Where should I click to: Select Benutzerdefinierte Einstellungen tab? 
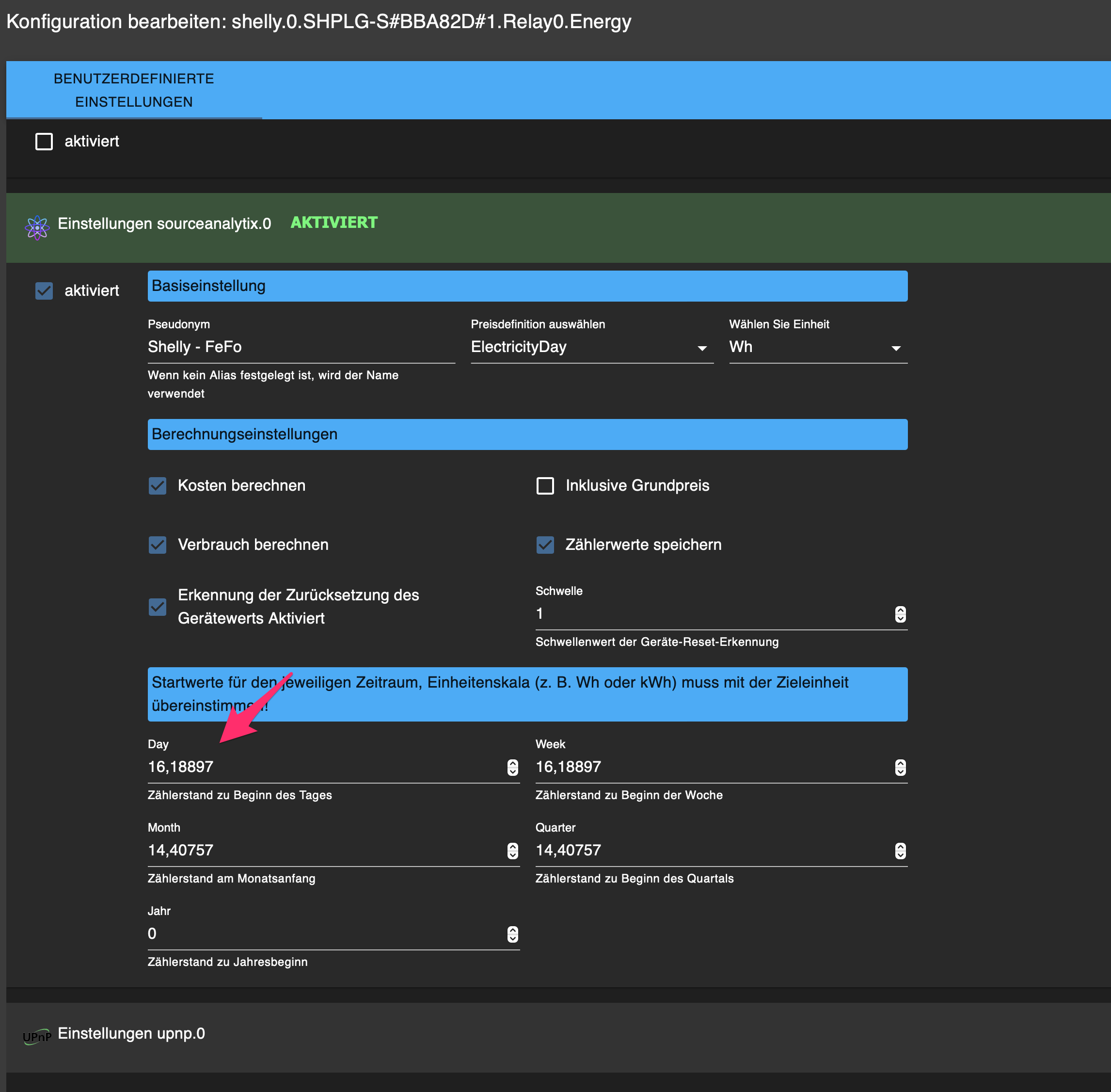coord(134,90)
